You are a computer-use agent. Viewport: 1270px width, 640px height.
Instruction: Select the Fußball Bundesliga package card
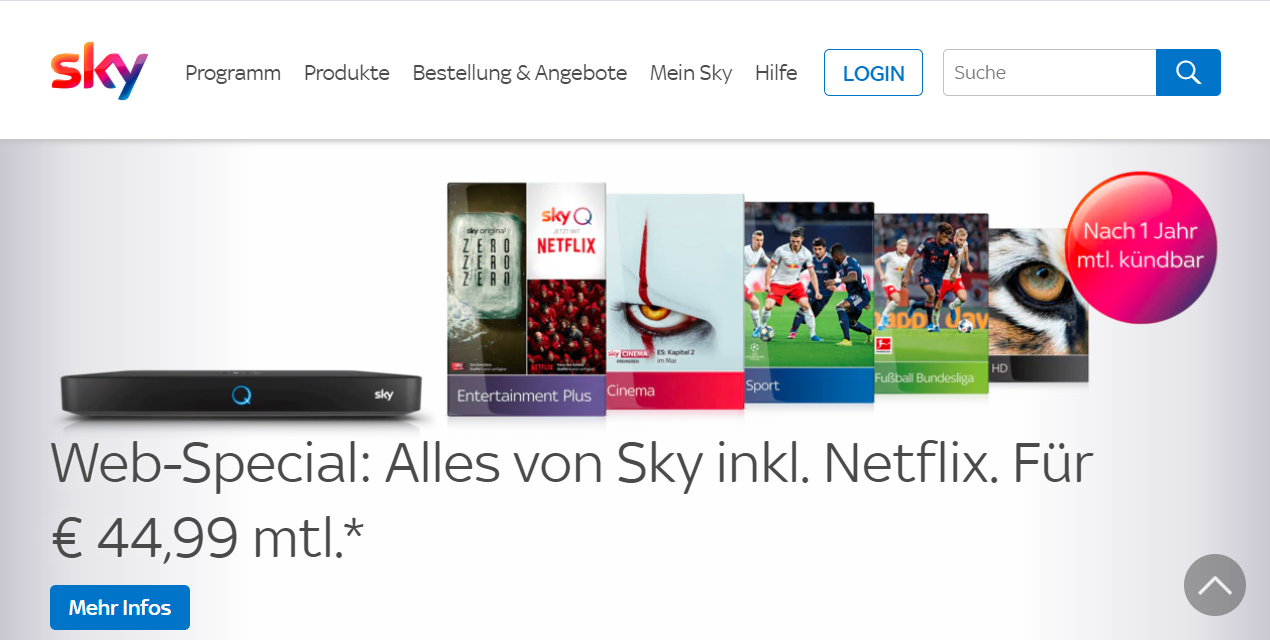tap(931, 303)
